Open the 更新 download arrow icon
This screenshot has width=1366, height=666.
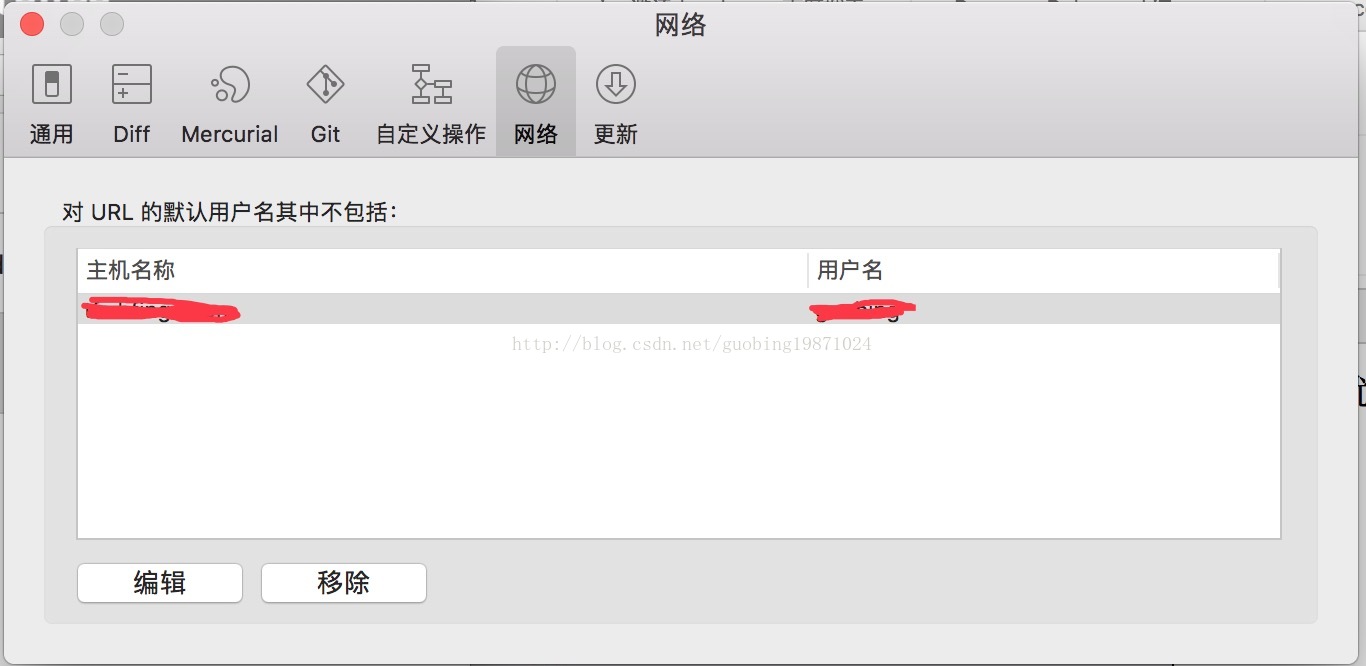[x=616, y=85]
